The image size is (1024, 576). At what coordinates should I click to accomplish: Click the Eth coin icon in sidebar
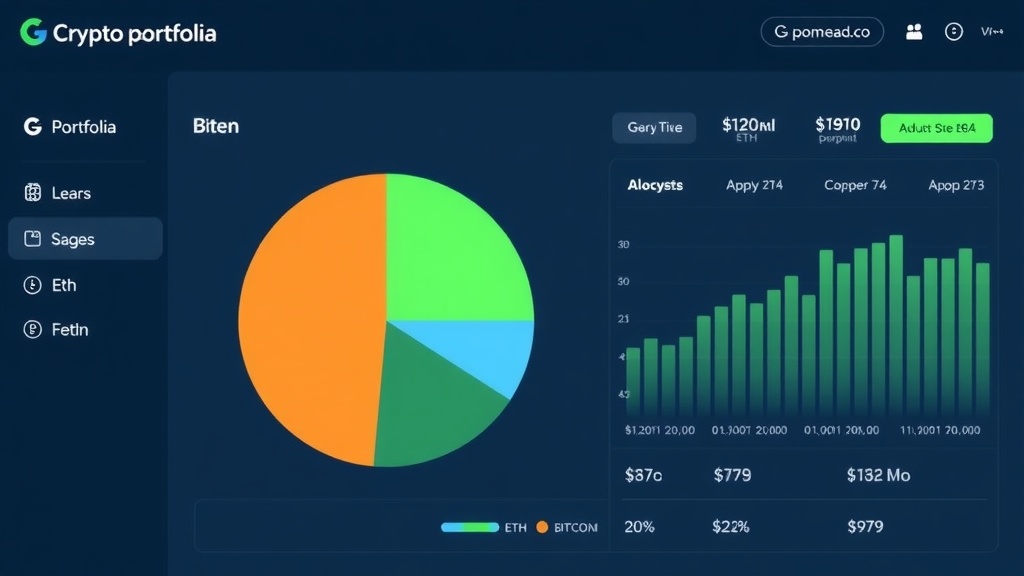[x=32, y=285]
